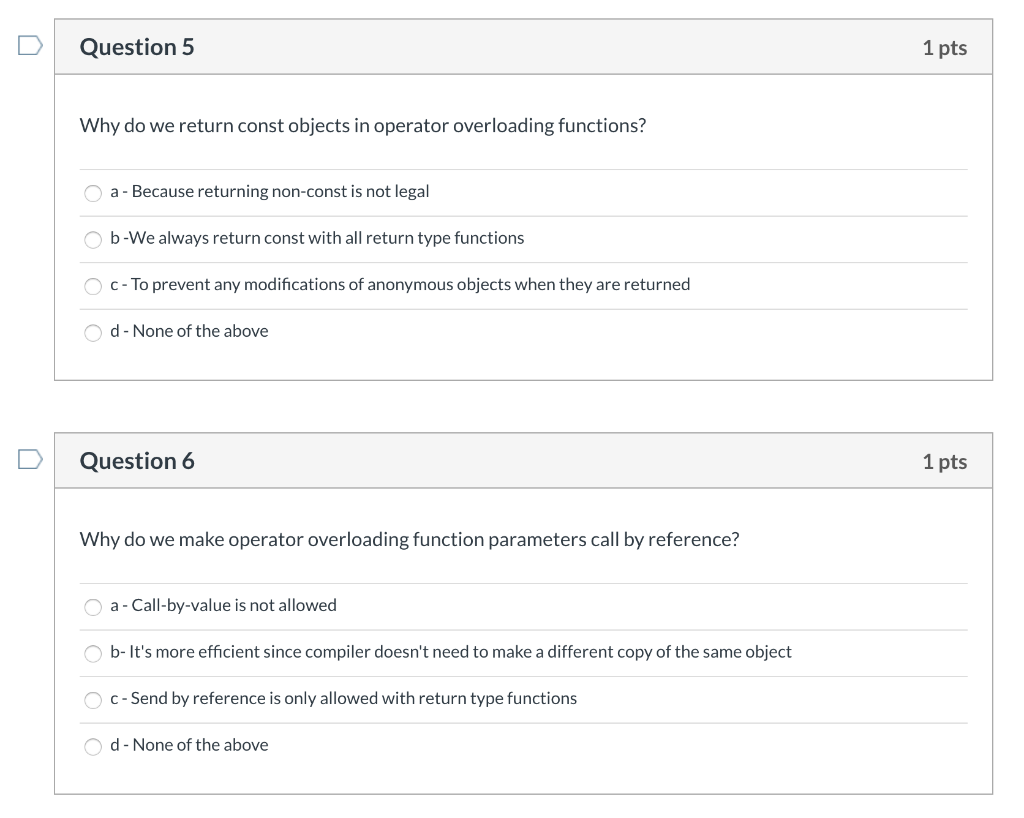Choose 'Call-by-value is not allowed' answer
Image resolution: width=1024 pixels, height=818 pixels.
click(93, 607)
